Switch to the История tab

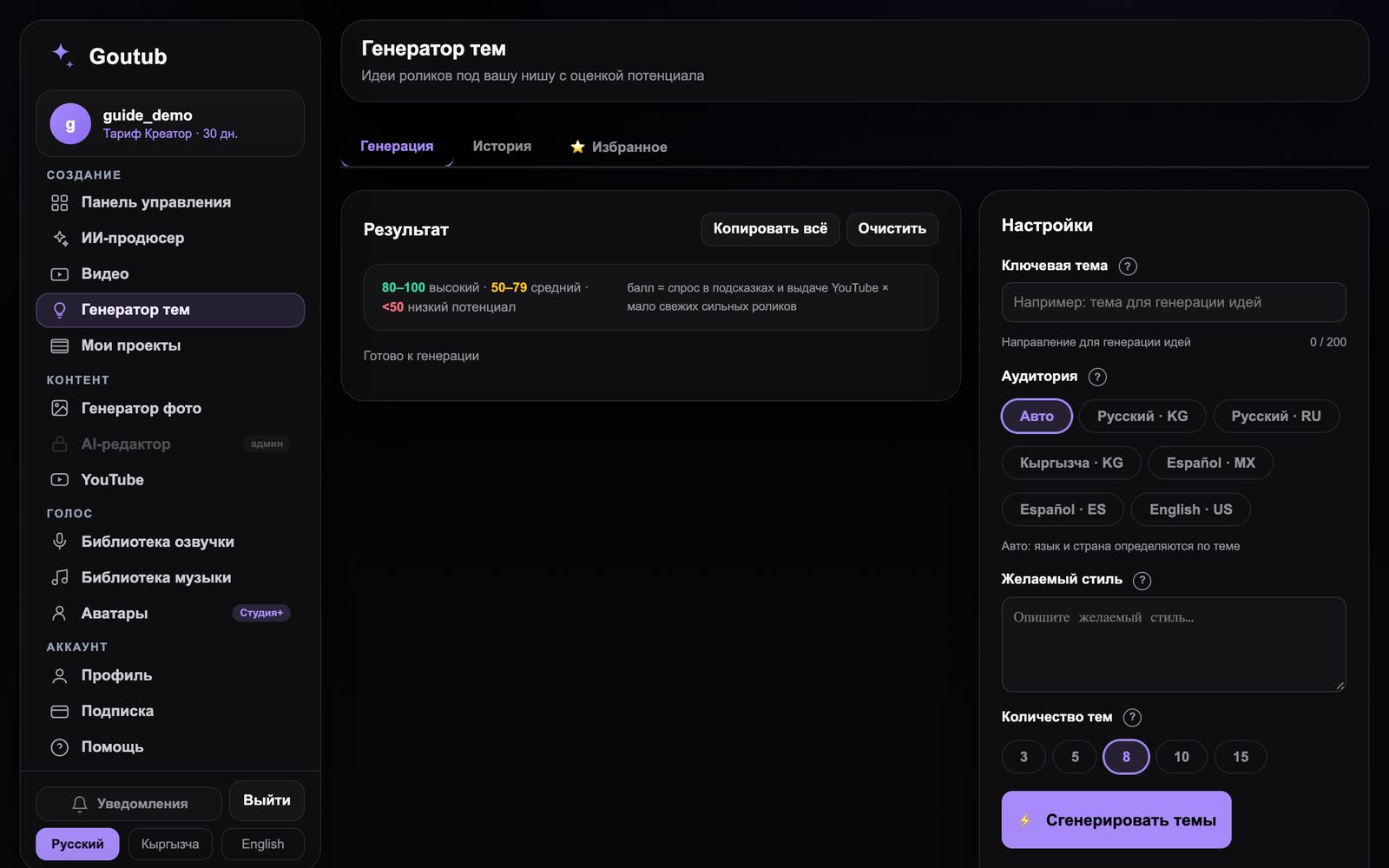pyautogui.click(x=502, y=146)
